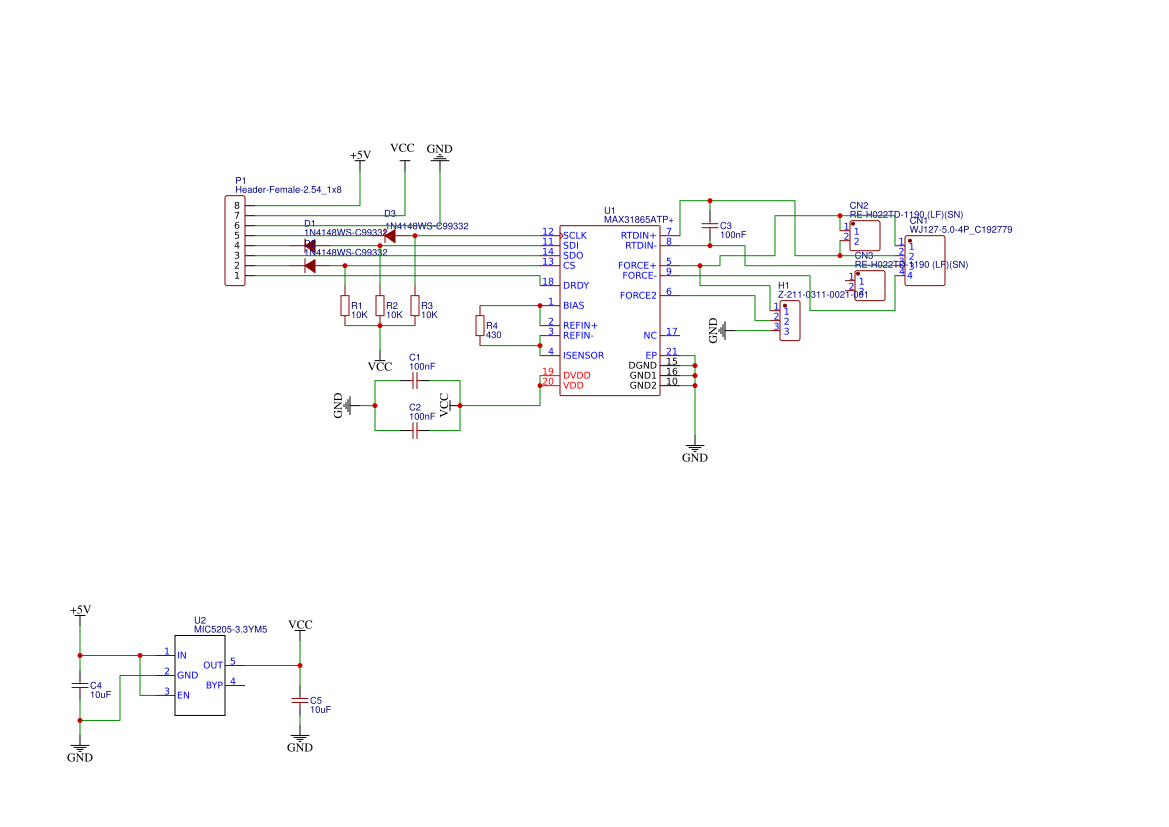The image size is (1169, 827).
Task: Select the R2 10K resistor symbol
Action: (380, 306)
